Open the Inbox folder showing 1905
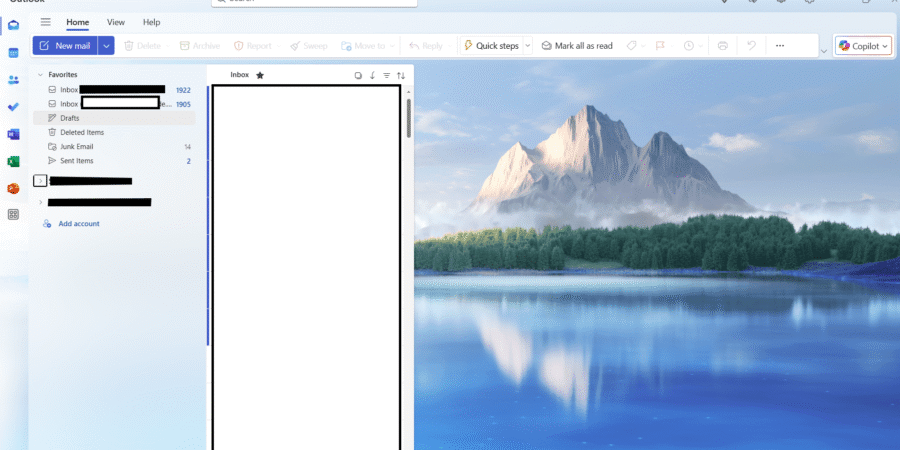 (114, 104)
